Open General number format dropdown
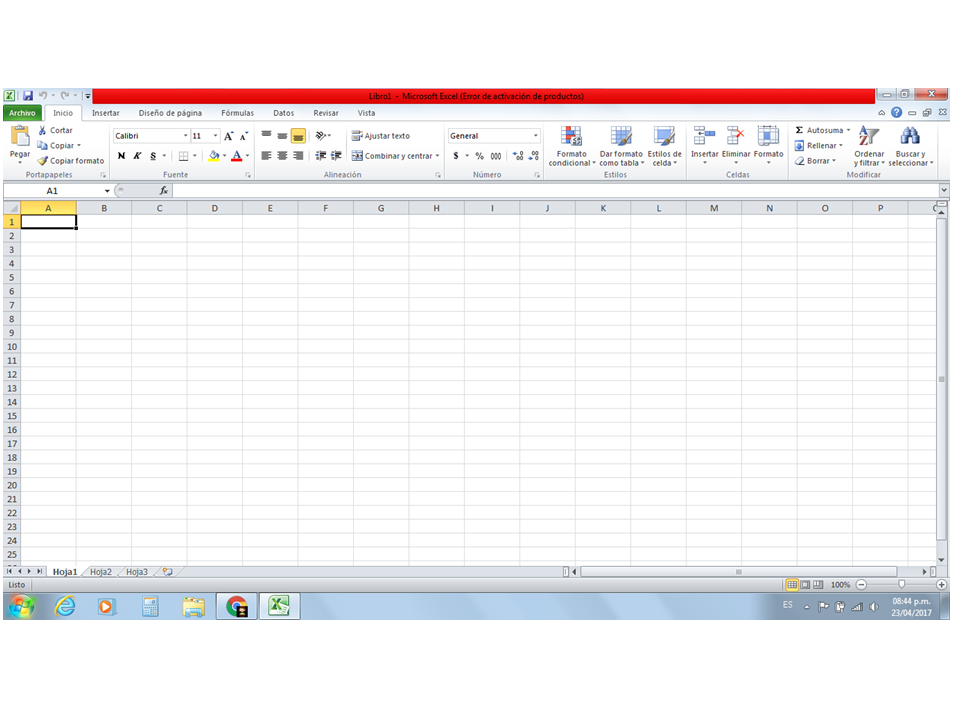This screenshot has height=720, width=960. pyautogui.click(x=535, y=136)
